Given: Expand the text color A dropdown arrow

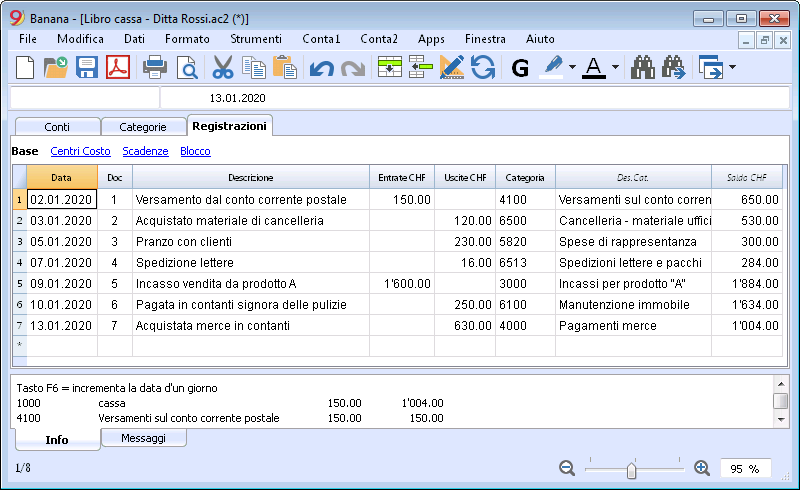Looking at the screenshot, I should point(615,67).
